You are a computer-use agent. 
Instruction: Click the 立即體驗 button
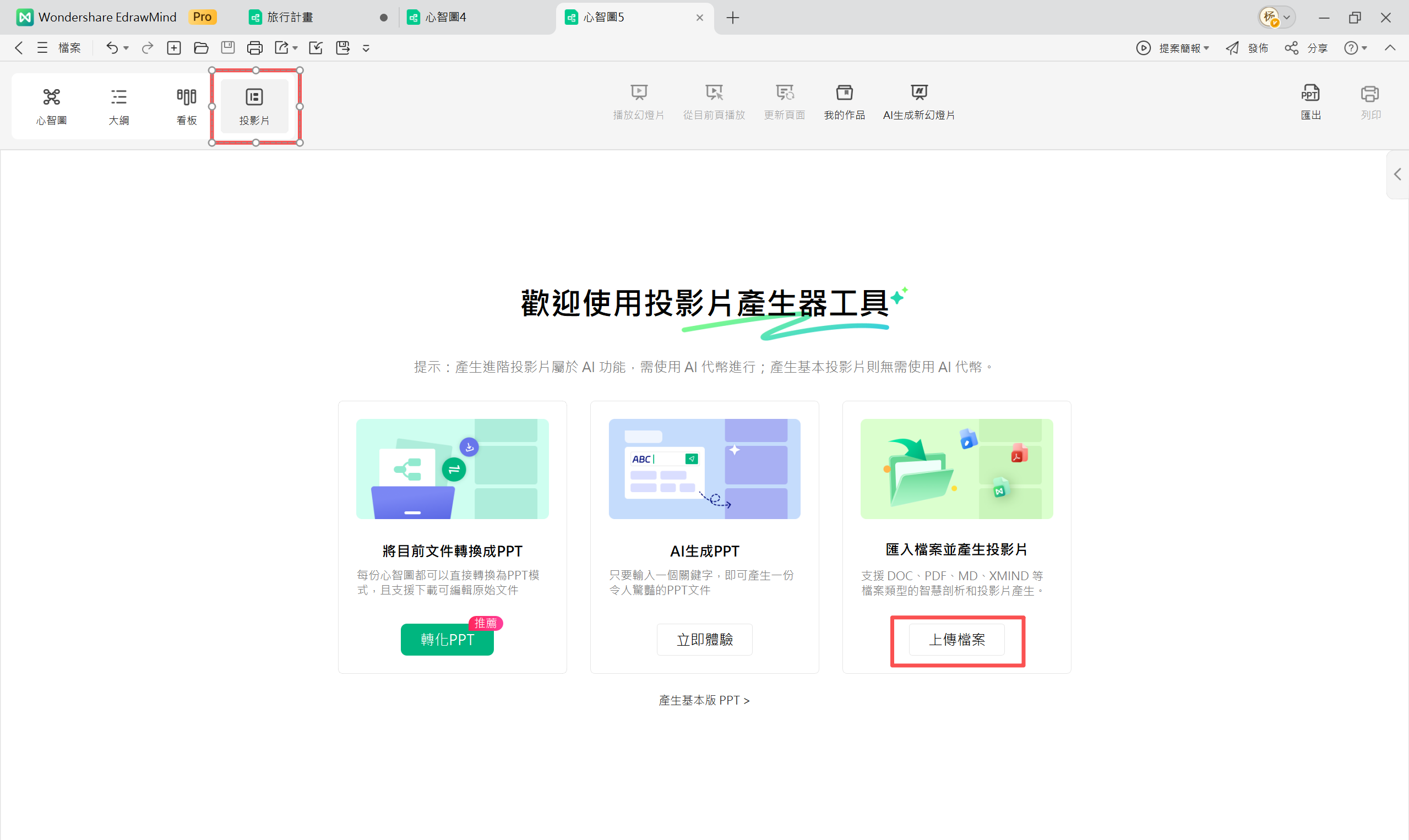(x=704, y=639)
